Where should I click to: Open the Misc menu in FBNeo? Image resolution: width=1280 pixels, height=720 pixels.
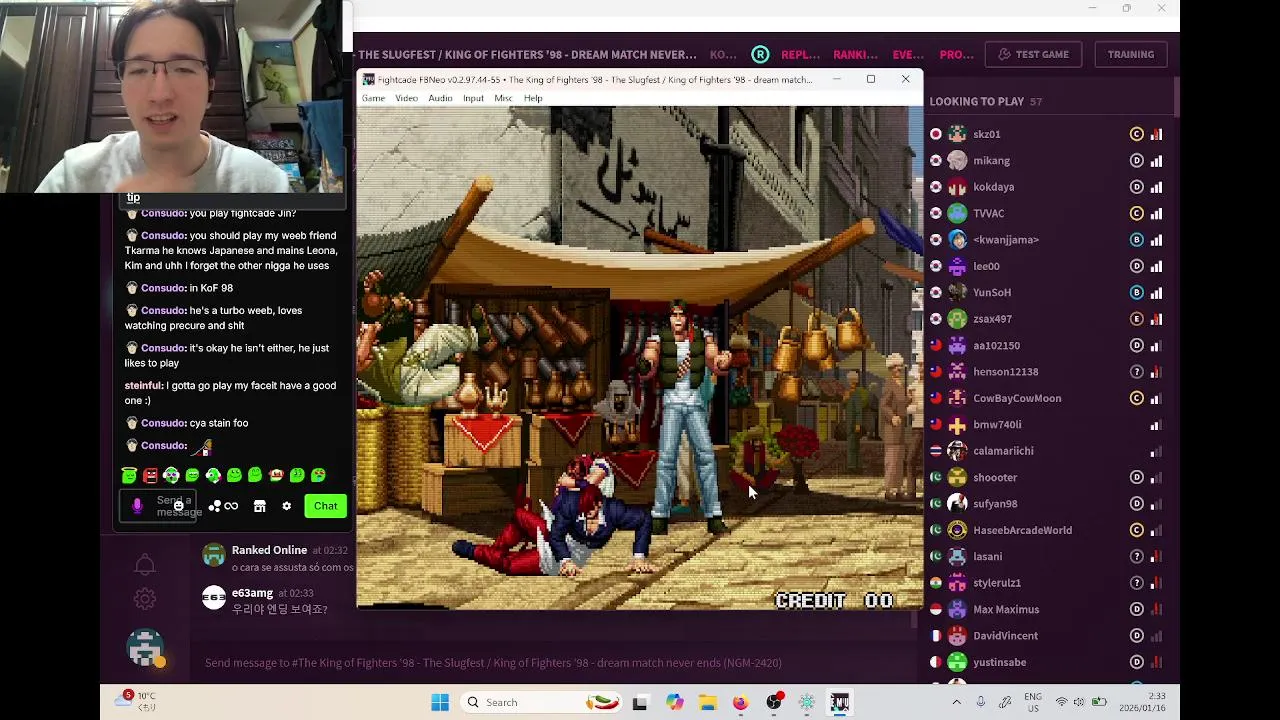(x=503, y=98)
